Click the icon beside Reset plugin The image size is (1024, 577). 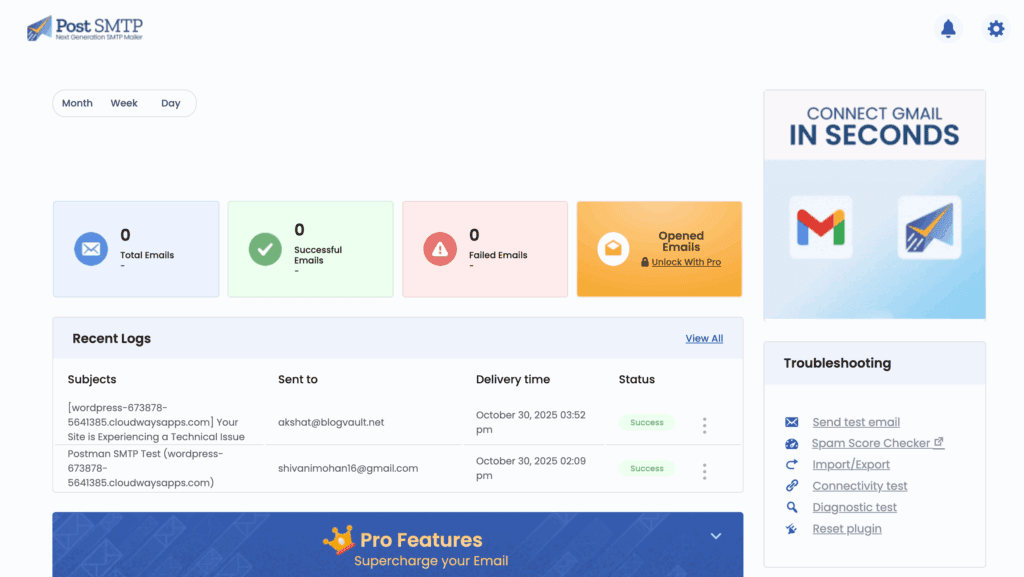[x=792, y=529]
